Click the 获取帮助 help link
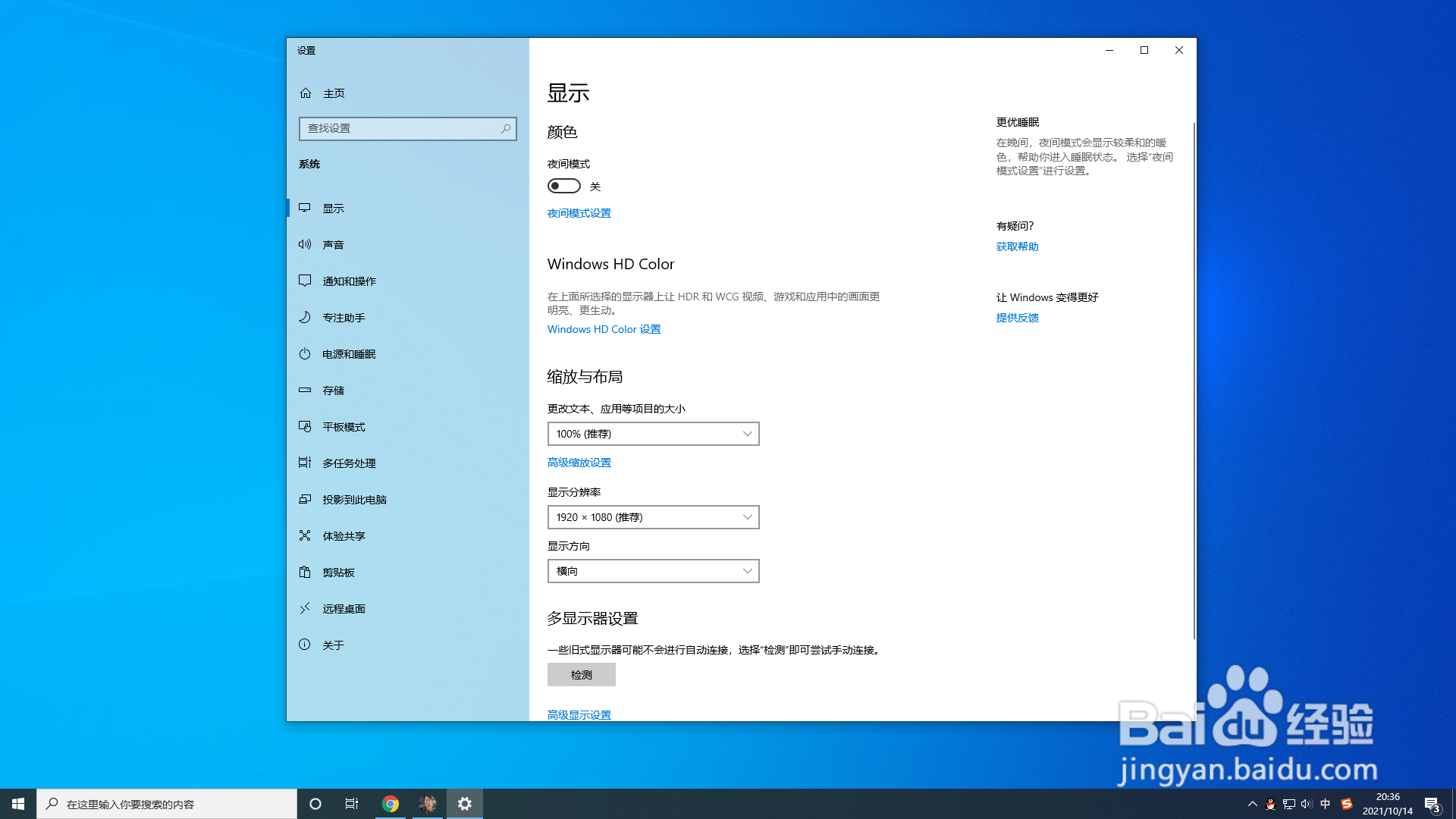The image size is (1456, 819). [x=1018, y=246]
